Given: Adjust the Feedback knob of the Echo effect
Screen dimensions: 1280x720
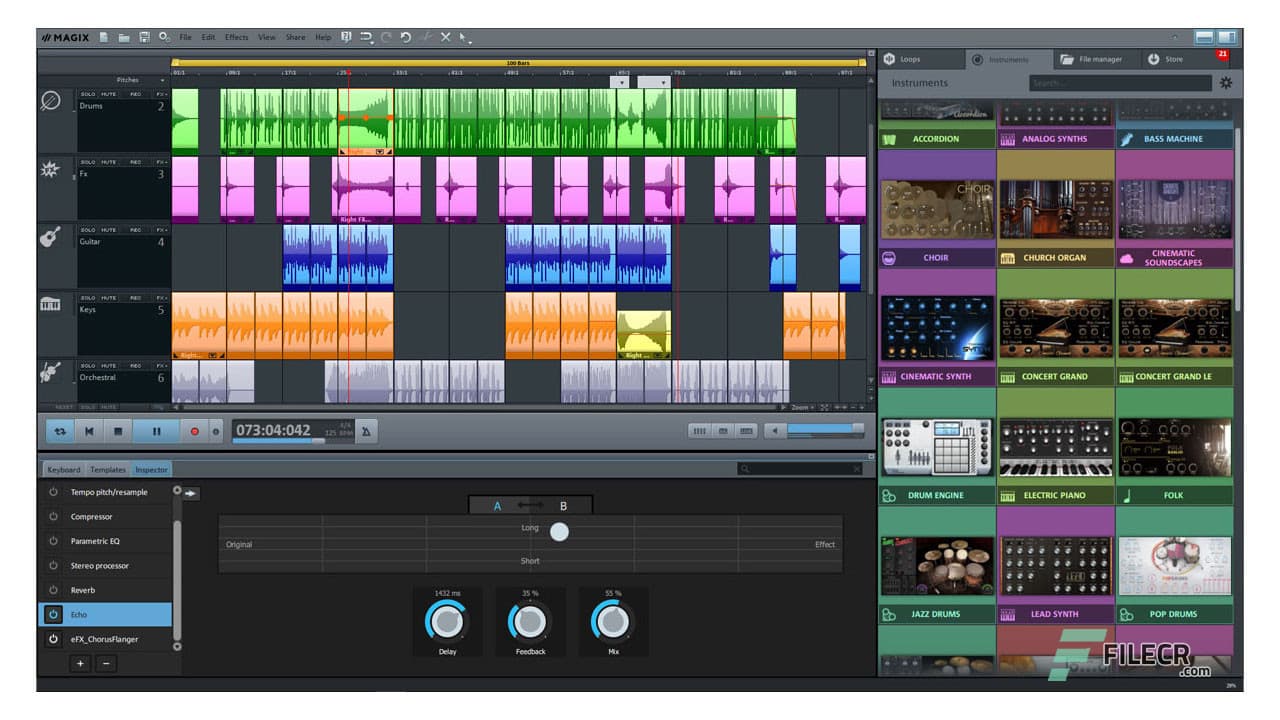Looking at the screenshot, I should [530, 623].
